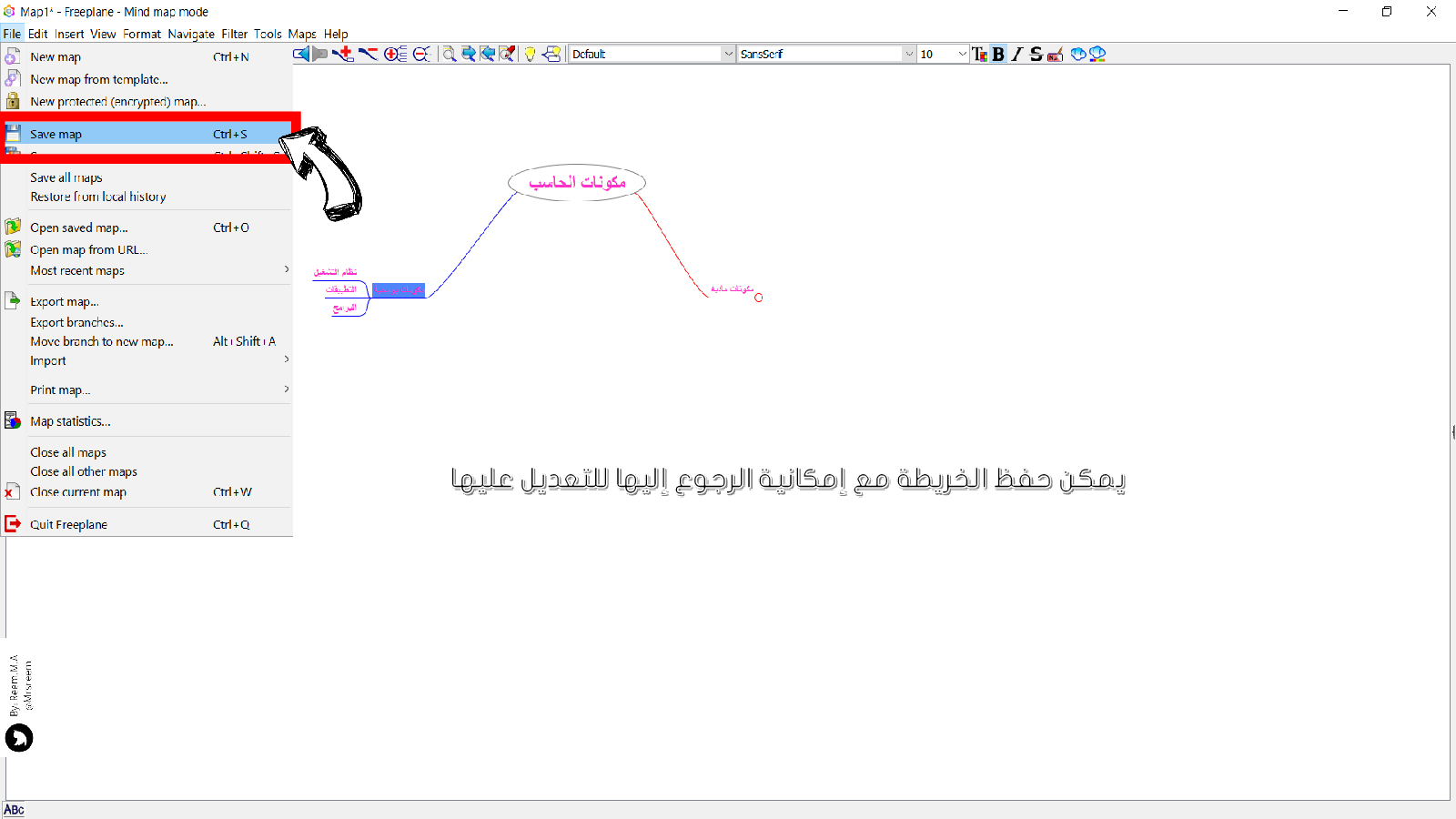Click the go back arrow icon
Image resolution: width=1456 pixels, height=819 pixels.
coord(301,55)
